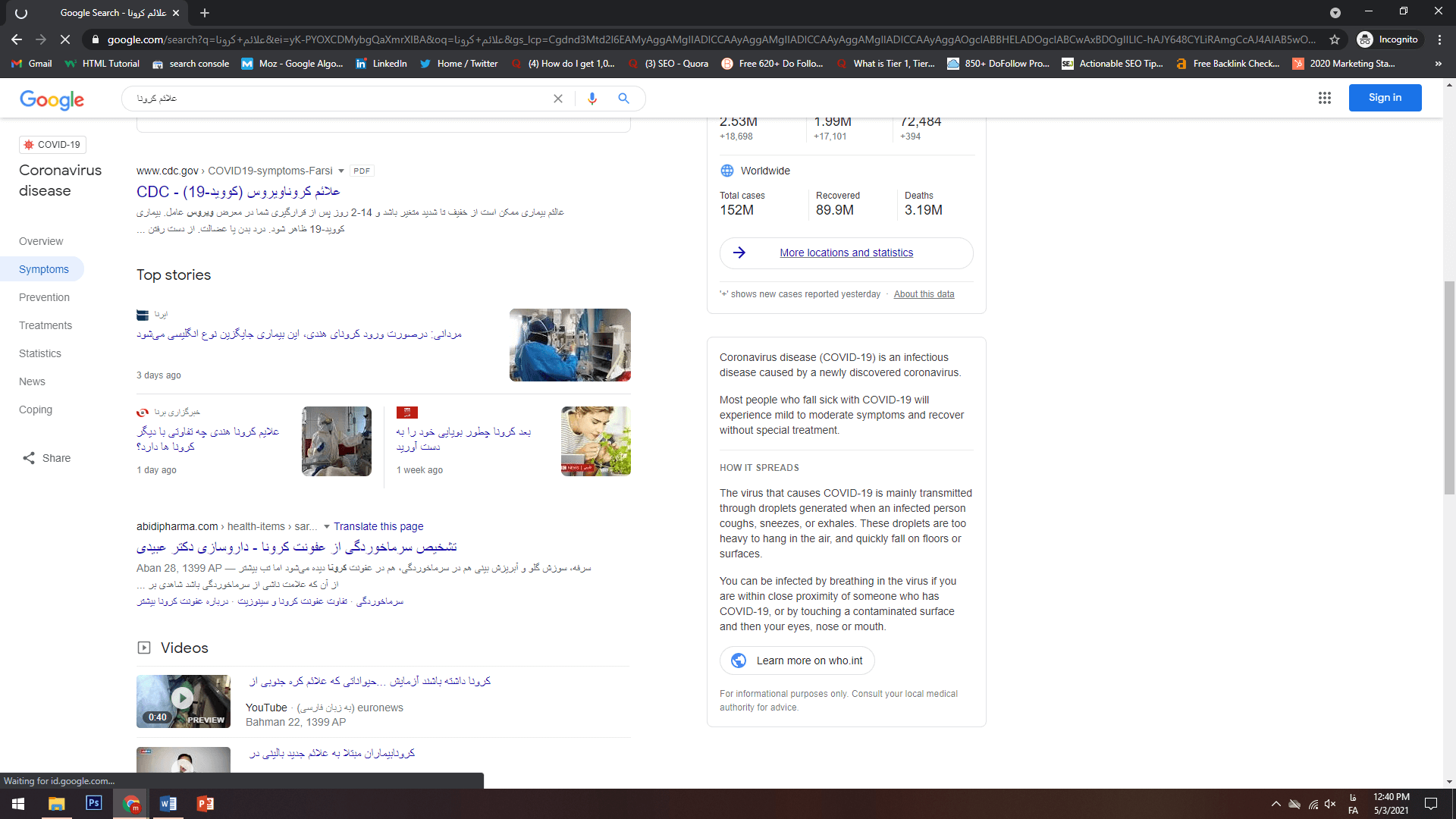Open the HTML Tutorial bookmark
Image resolution: width=1456 pixels, height=819 pixels.
102,64
